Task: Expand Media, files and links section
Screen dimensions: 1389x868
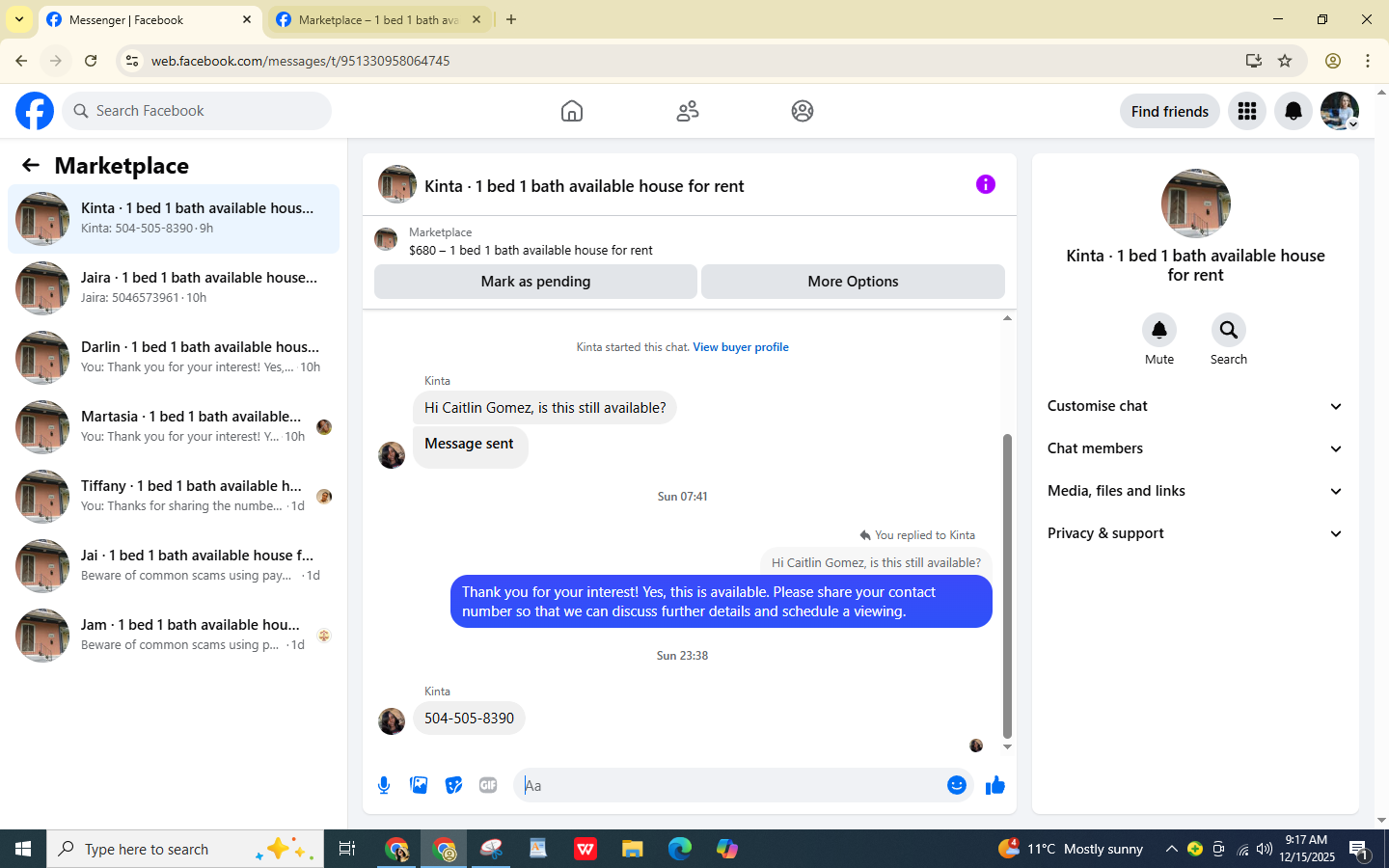Action: (x=1195, y=491)
